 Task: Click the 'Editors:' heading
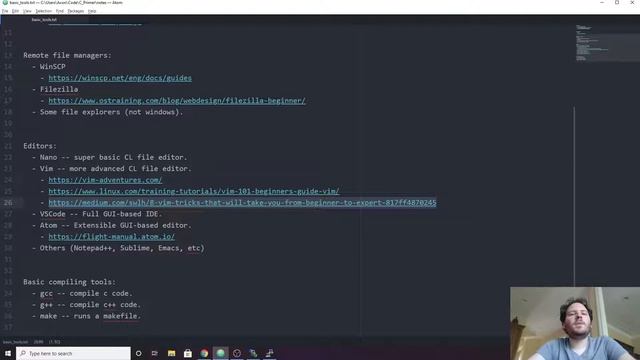40,146
